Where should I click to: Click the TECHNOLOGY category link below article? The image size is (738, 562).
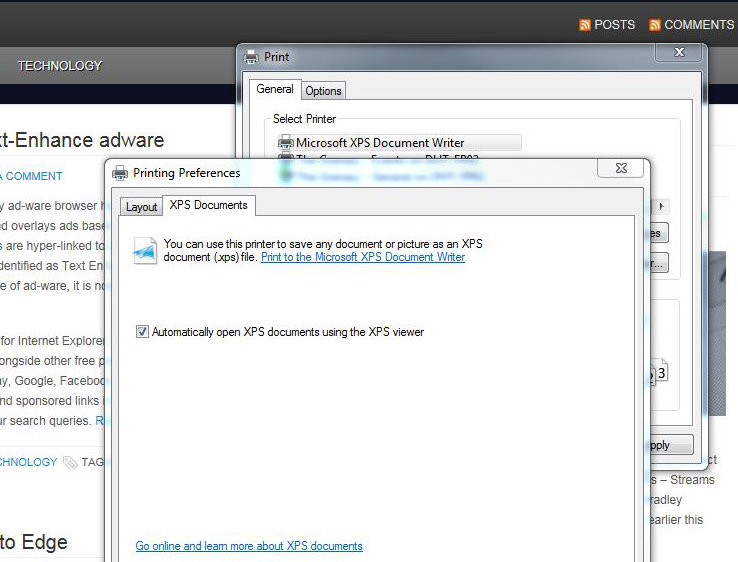point(28,462)
